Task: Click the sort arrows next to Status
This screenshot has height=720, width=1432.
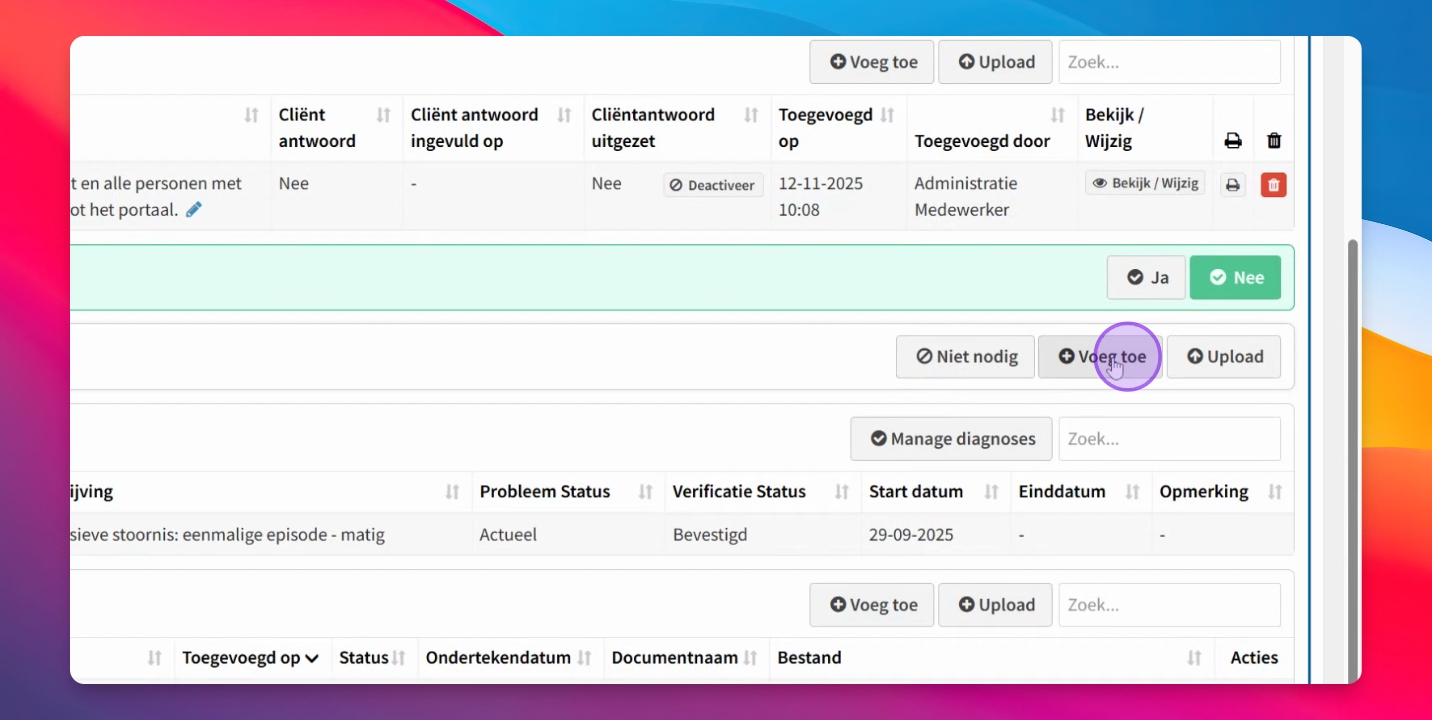Action: coord(399,658)
